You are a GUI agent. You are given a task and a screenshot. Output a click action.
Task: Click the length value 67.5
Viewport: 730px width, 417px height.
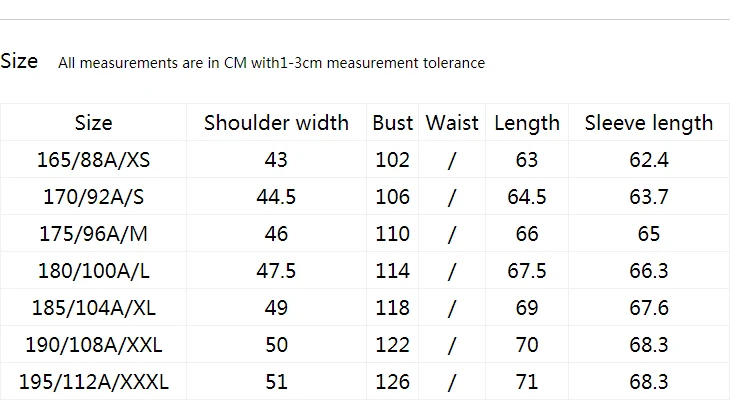click(527, 271)
